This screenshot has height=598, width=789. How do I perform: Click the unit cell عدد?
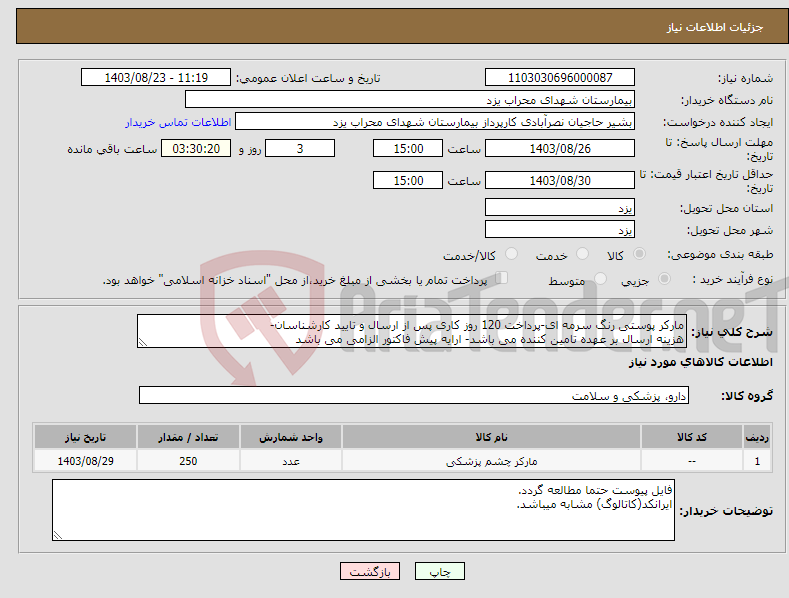(291, 461)
